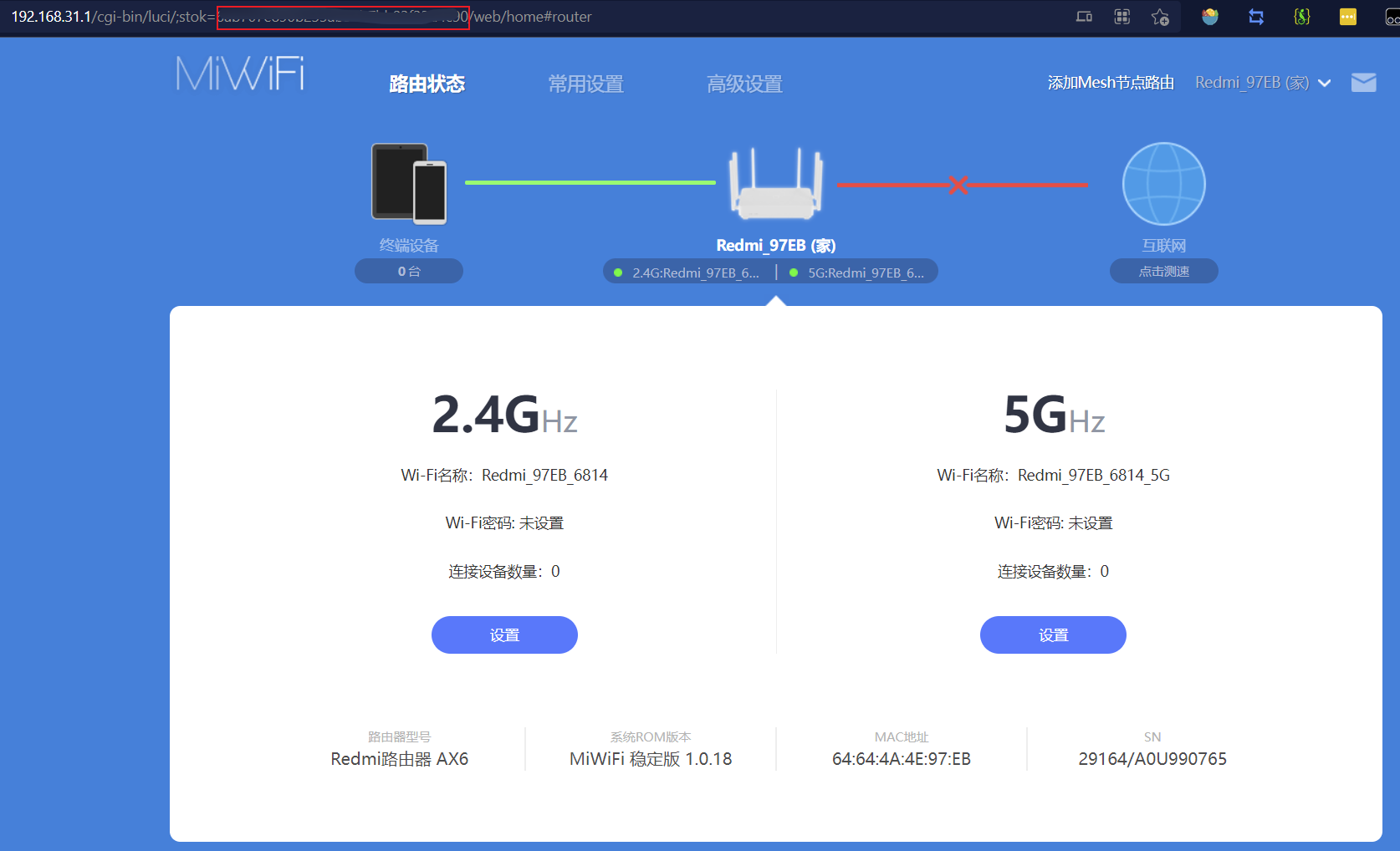
Task: Click ROM version MiWiFi 稳定版 1.0.18
Action: (x=651, y=759)
